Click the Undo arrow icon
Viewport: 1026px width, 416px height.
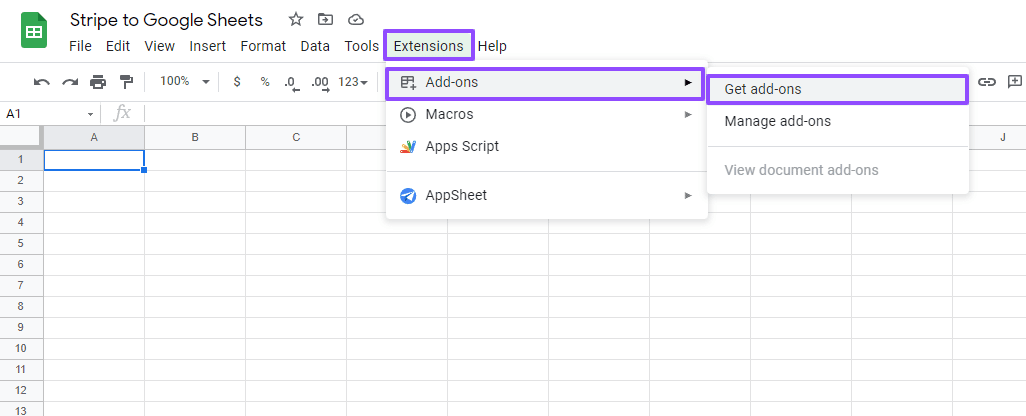[x=42, y=82]
